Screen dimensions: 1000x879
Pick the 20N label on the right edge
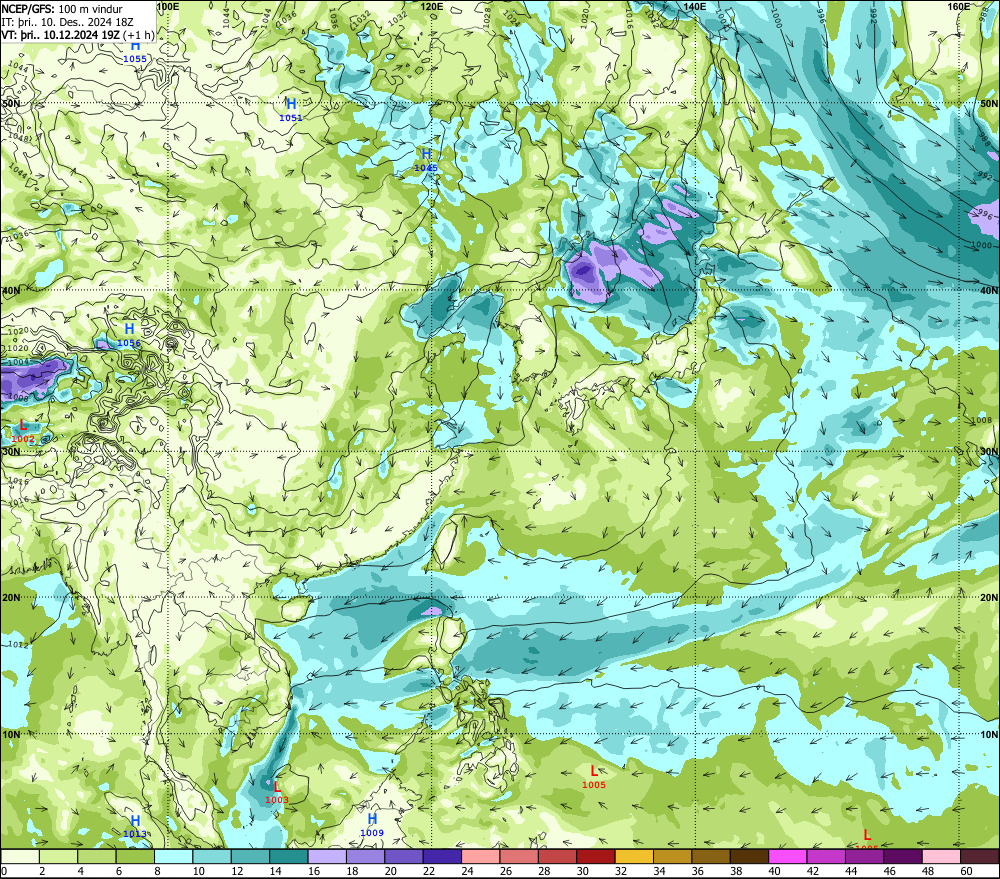tap(989, 597)
